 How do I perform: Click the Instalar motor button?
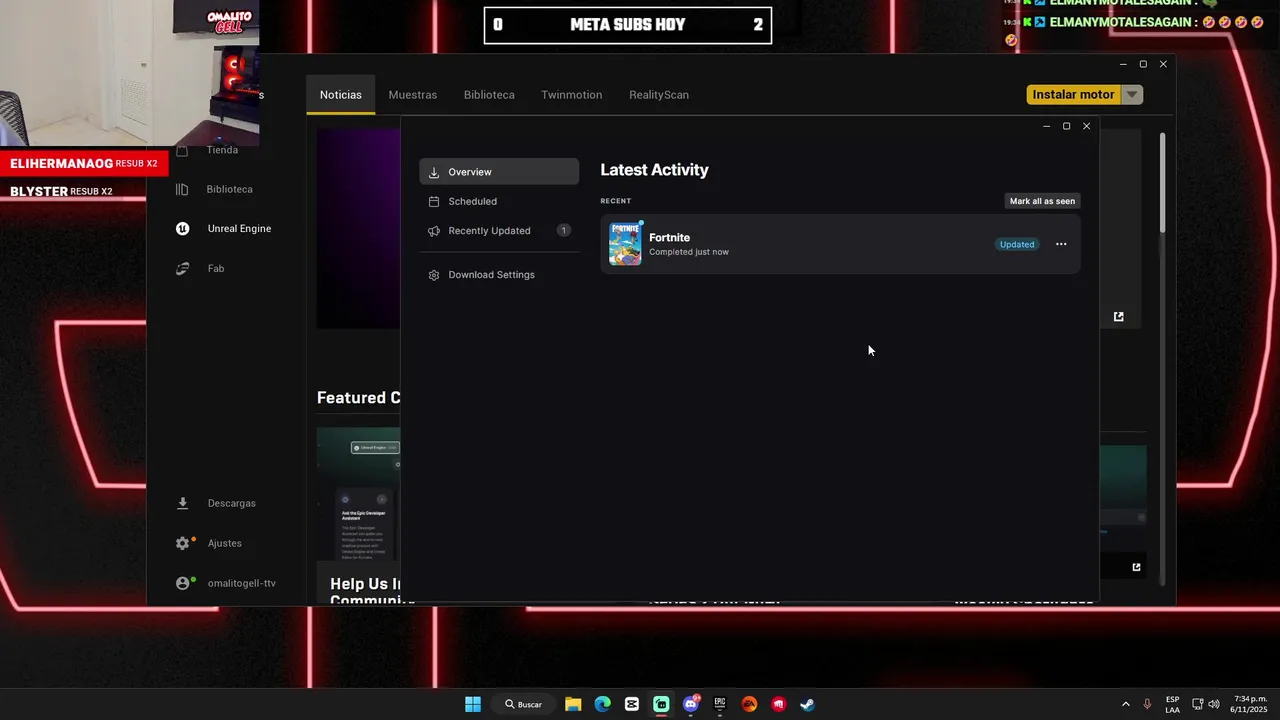click(x=1073, y=94)
